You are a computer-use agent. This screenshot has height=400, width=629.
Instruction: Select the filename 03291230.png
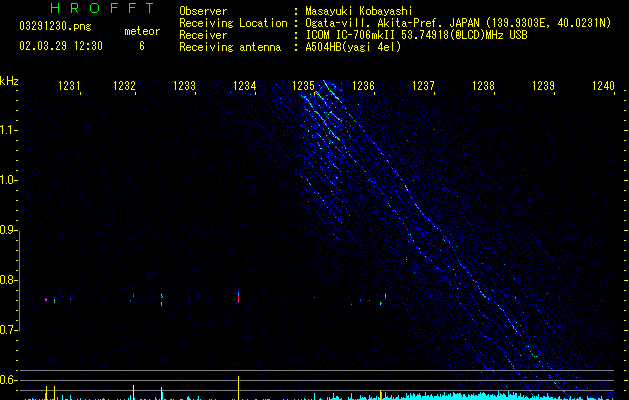point(55,26)
